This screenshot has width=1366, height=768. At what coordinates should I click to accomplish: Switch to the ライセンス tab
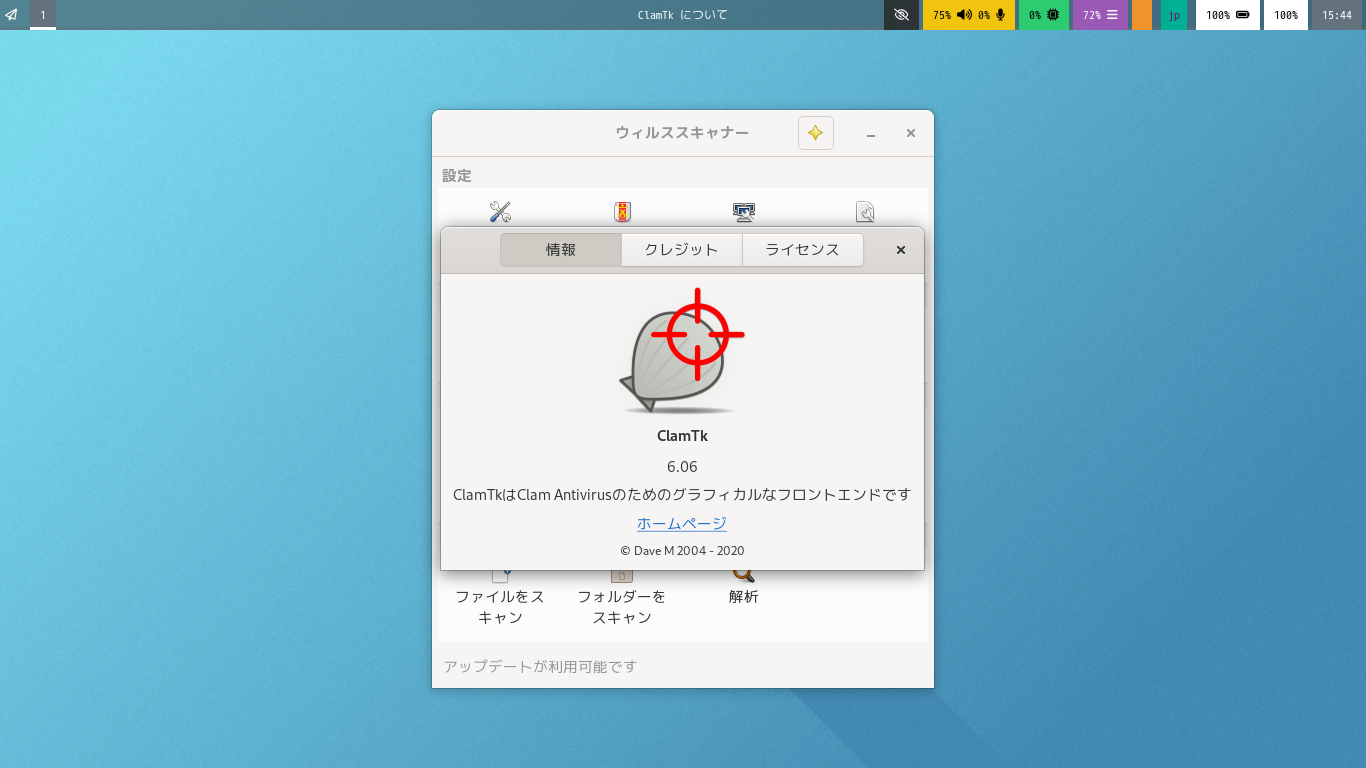point(803,250)
